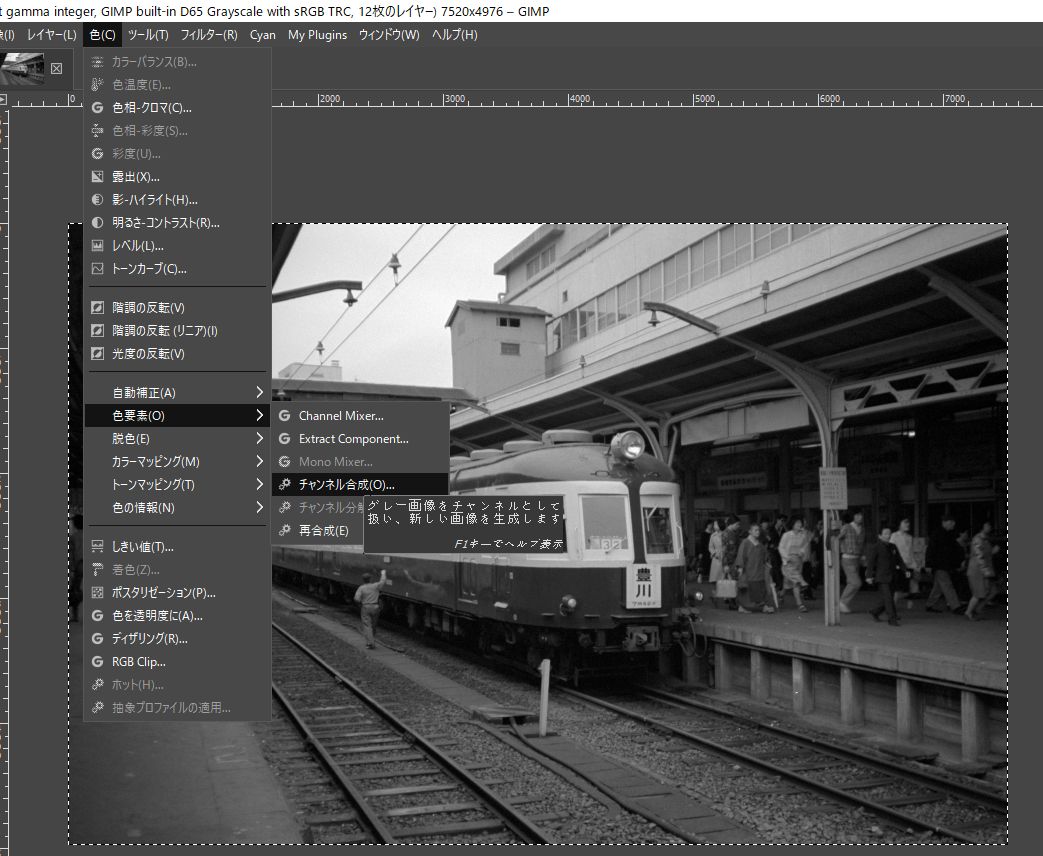
Task: Click the 階調の反転 (リニア)(I) icon
Action: coord(97,331)
